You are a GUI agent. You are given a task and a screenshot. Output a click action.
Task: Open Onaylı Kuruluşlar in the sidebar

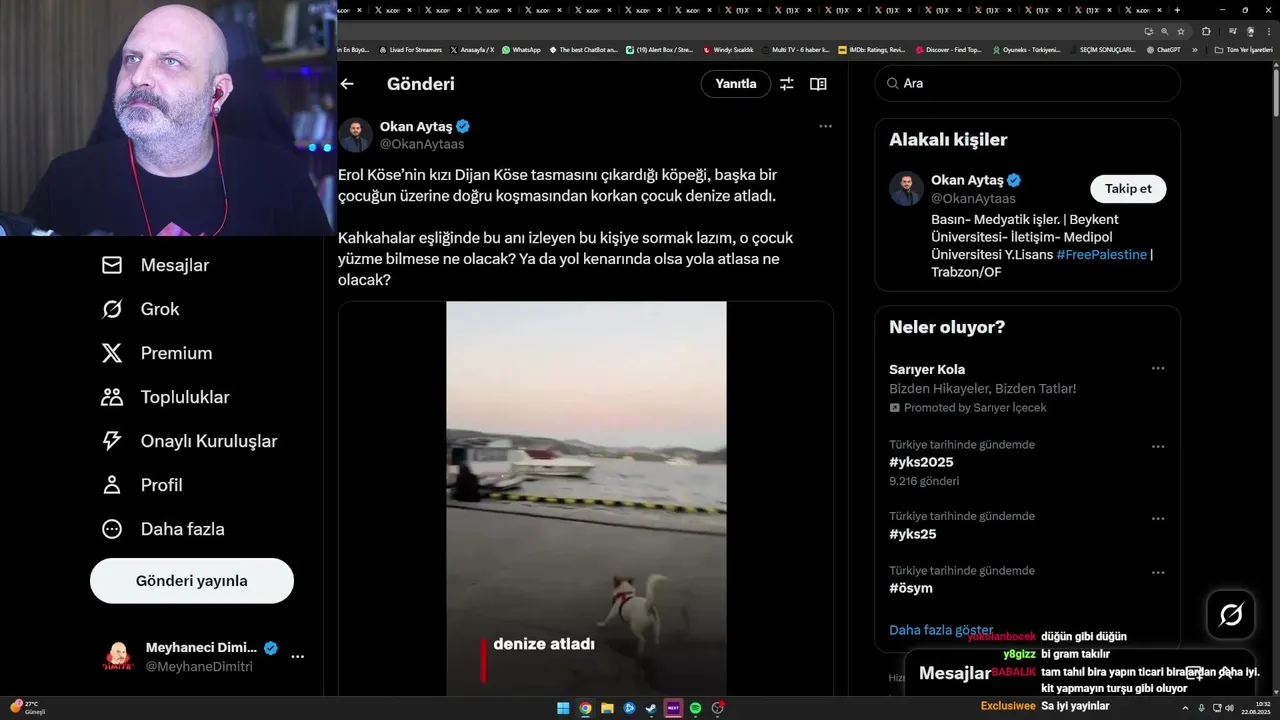[x=189, y=441]
